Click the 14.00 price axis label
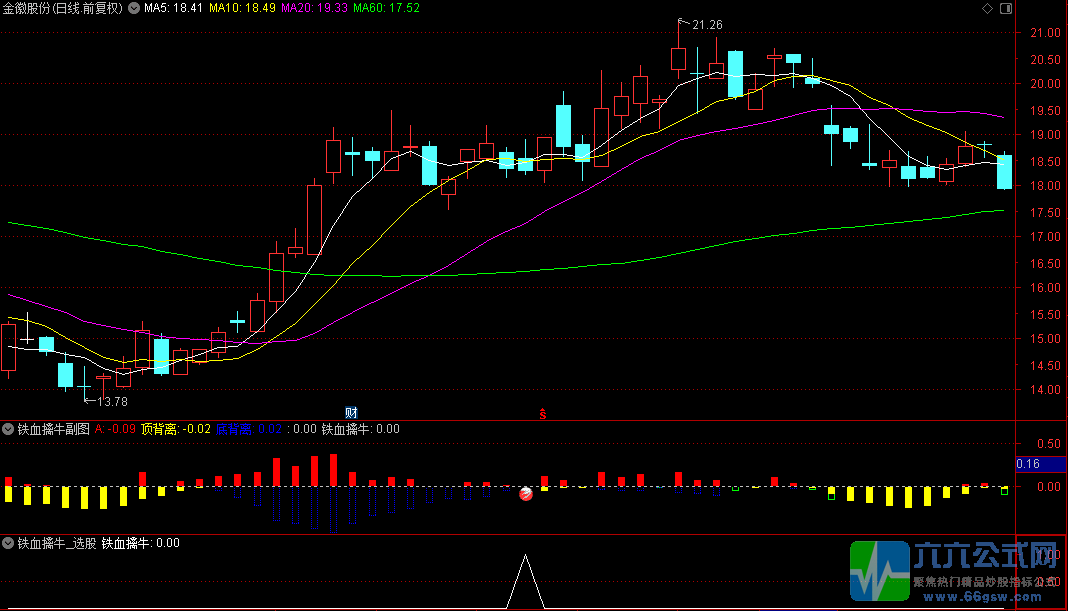This screenshot has height=611, width=1068. coord(1045,390)
